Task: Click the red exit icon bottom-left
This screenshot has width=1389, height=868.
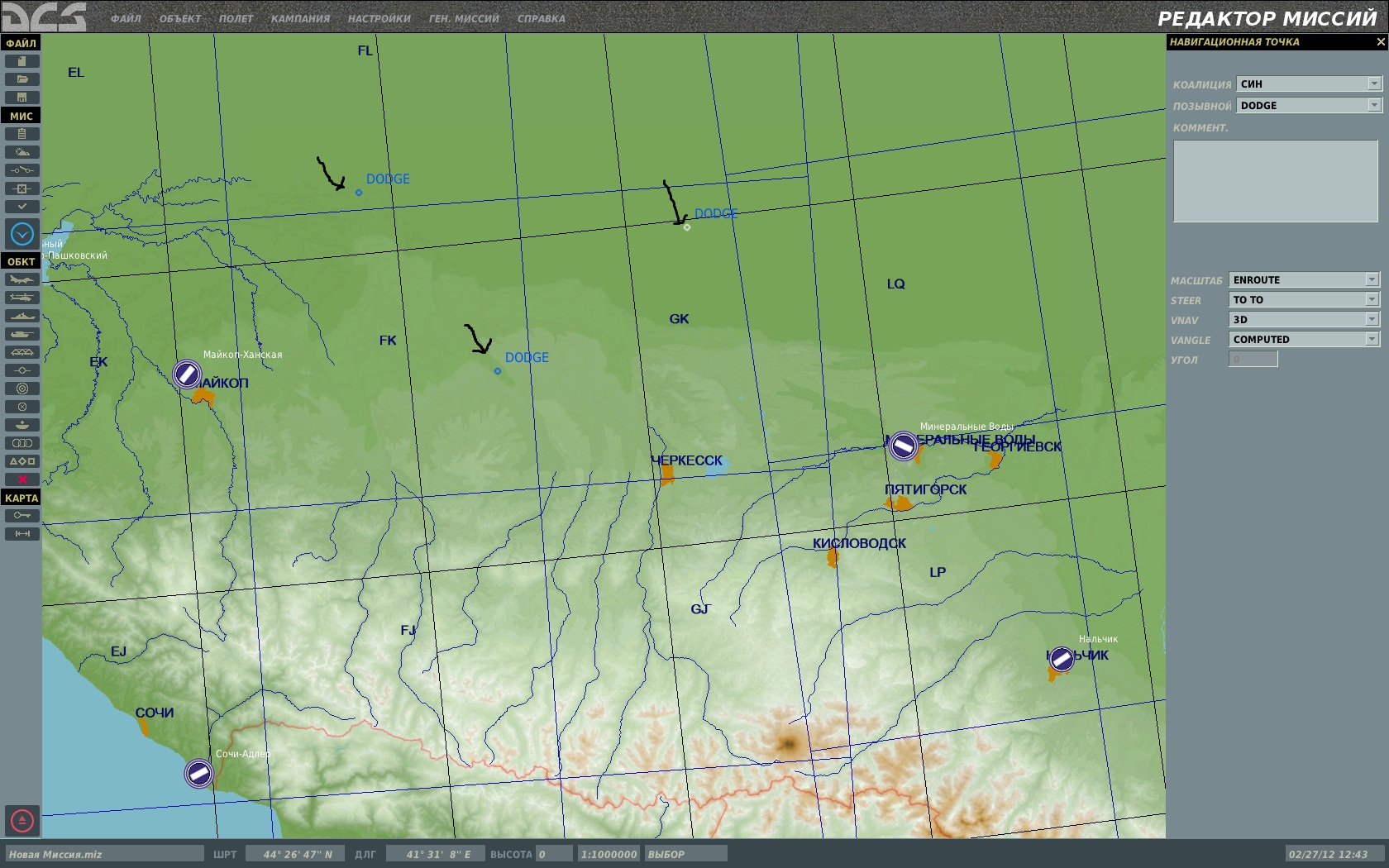Action: point(22,821)
